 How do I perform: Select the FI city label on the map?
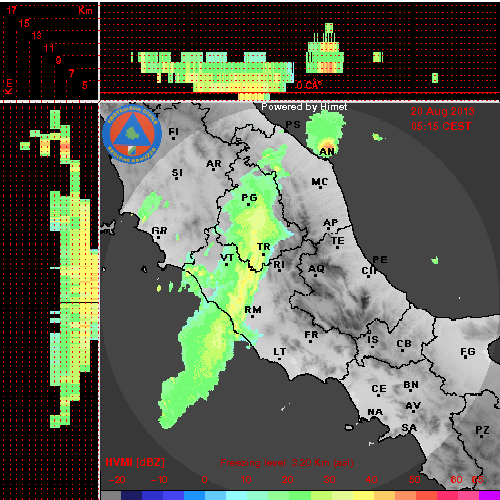[x=173, y=132]
